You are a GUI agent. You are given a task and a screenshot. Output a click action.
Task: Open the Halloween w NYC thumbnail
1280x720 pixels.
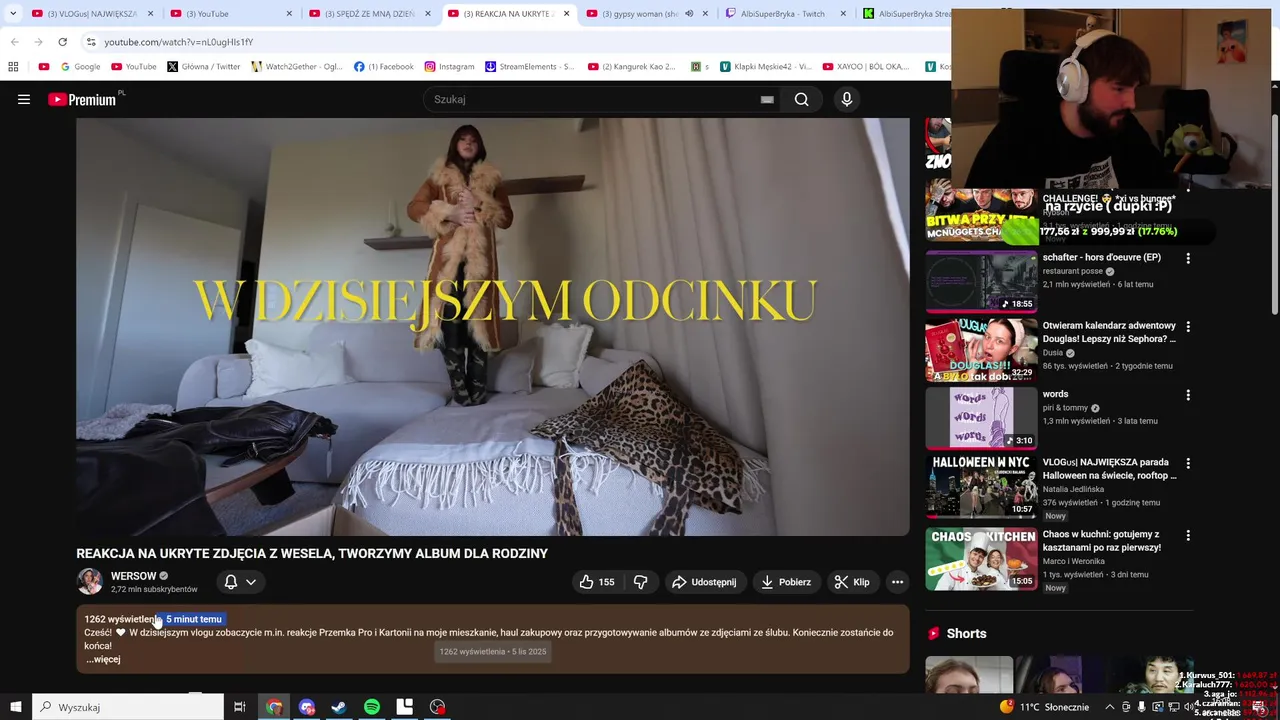point(981,487)
